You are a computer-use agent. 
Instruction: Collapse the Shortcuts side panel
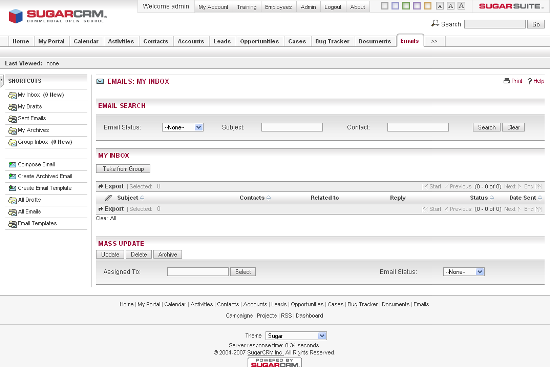(2, 81)
